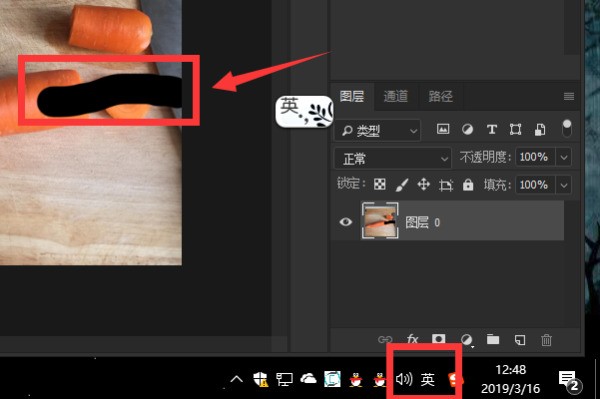
Task: Hide layer 图层 0 with eye icon
Action: click(x=346, y=222)
